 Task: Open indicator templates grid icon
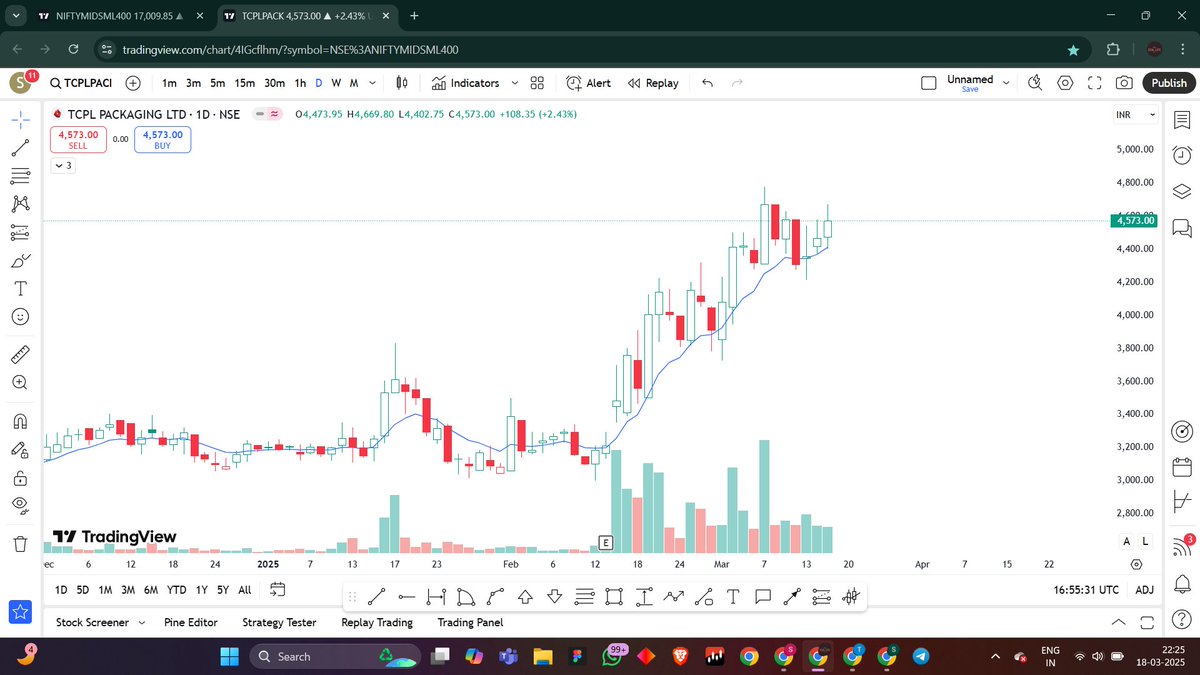point(537,83)
